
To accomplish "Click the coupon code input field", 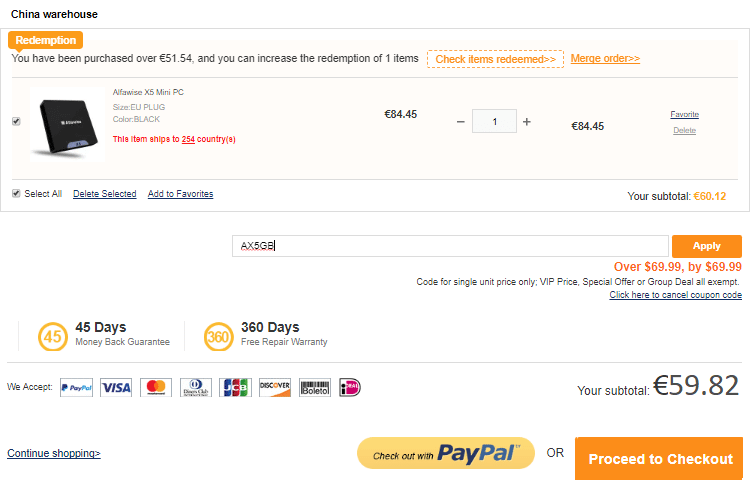I will pyautogui.click(x=450, y=246).
